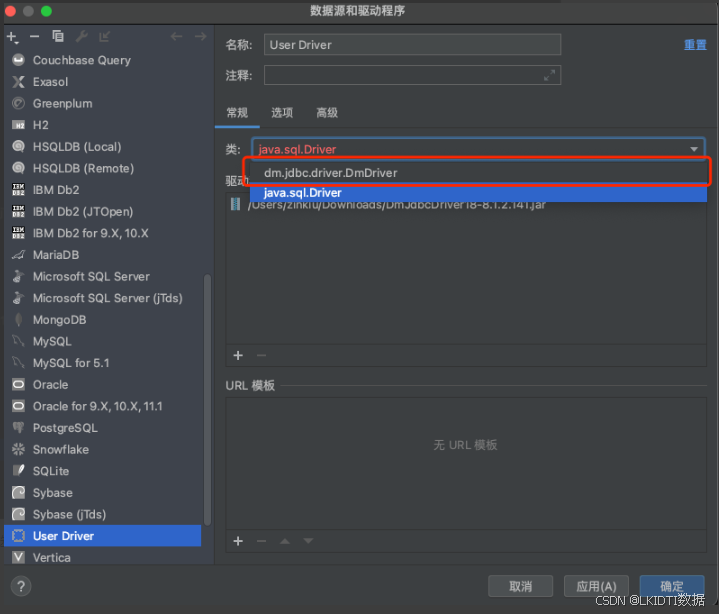Click the 注释 comment input field
The height and width of the screenshot is (614, 719).
click(412, 75)
